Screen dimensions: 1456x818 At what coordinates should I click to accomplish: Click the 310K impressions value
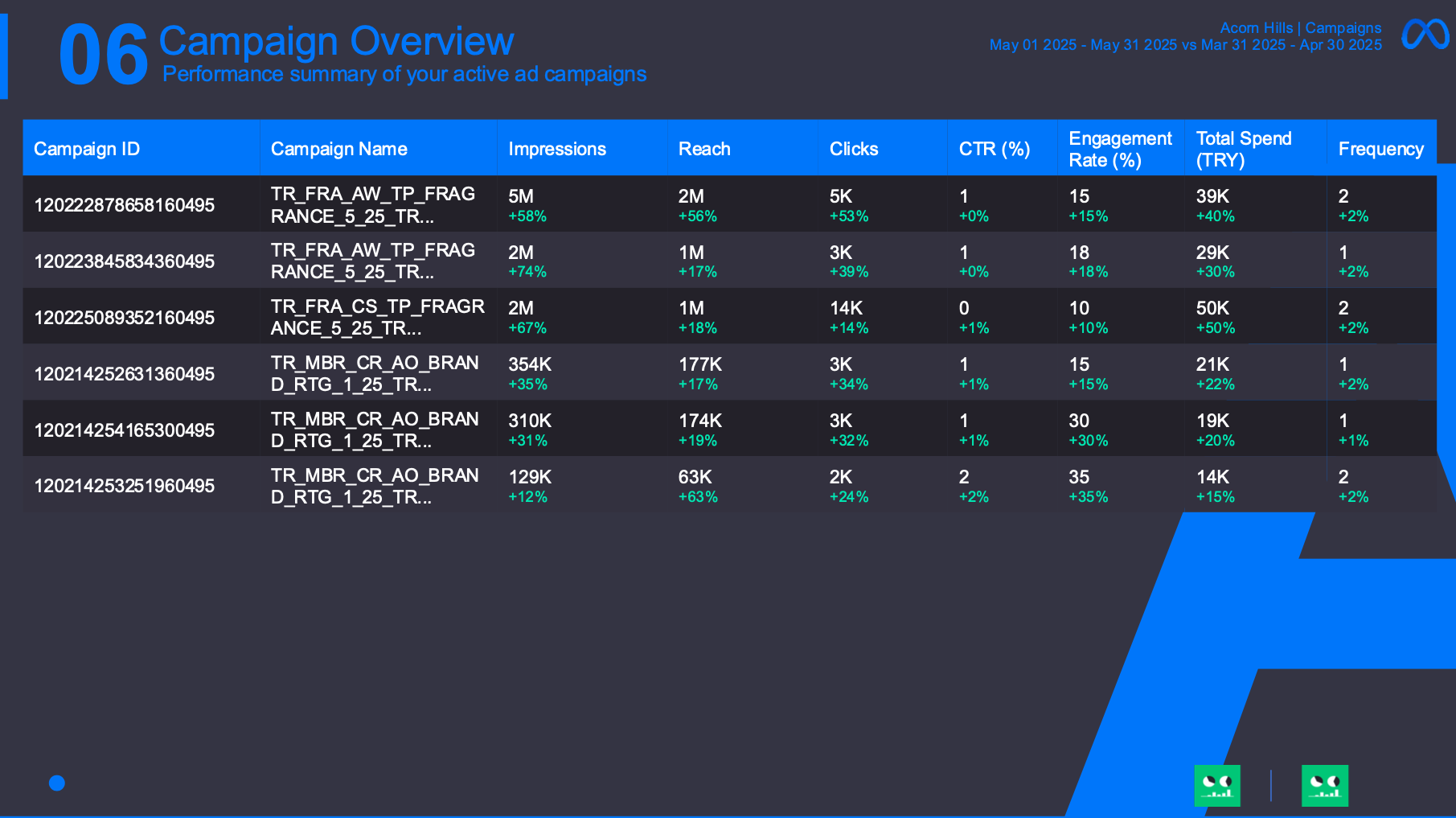tap(530, 421)
